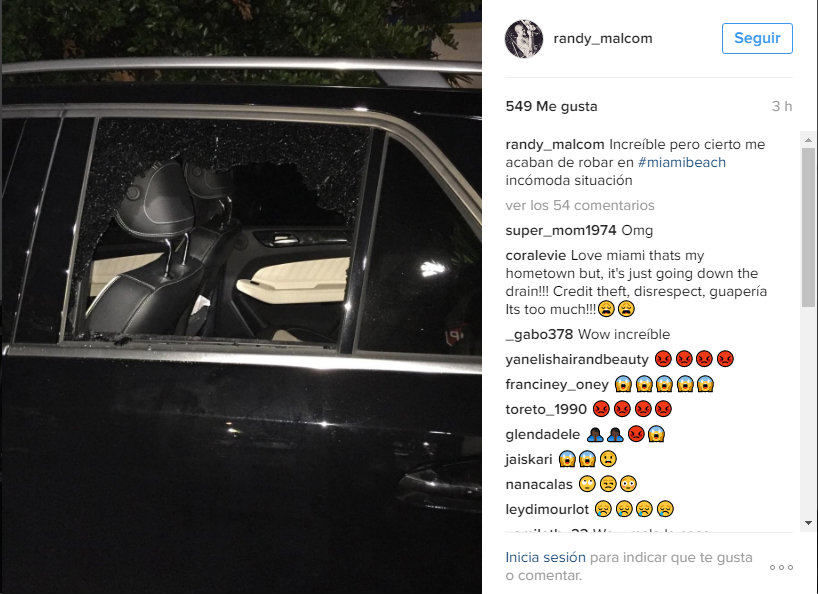Click the three-dots more options icon
818x594 pixels.
[781, 567]
